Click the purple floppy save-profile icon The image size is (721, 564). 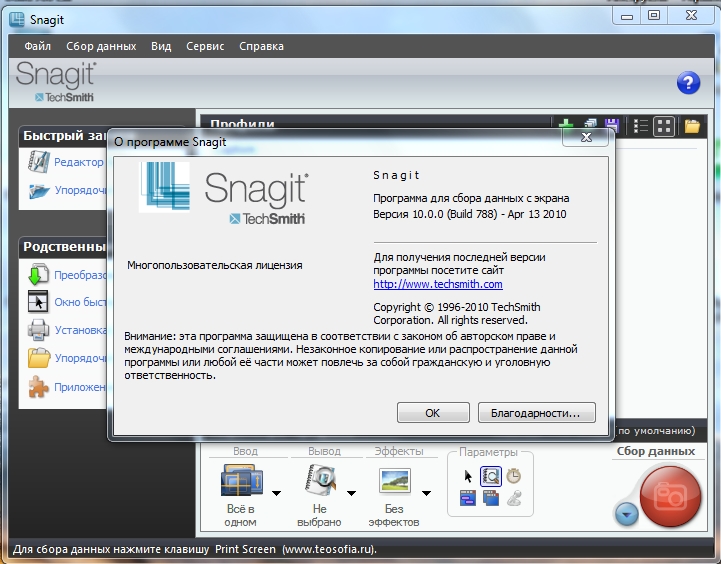[612, 125]
